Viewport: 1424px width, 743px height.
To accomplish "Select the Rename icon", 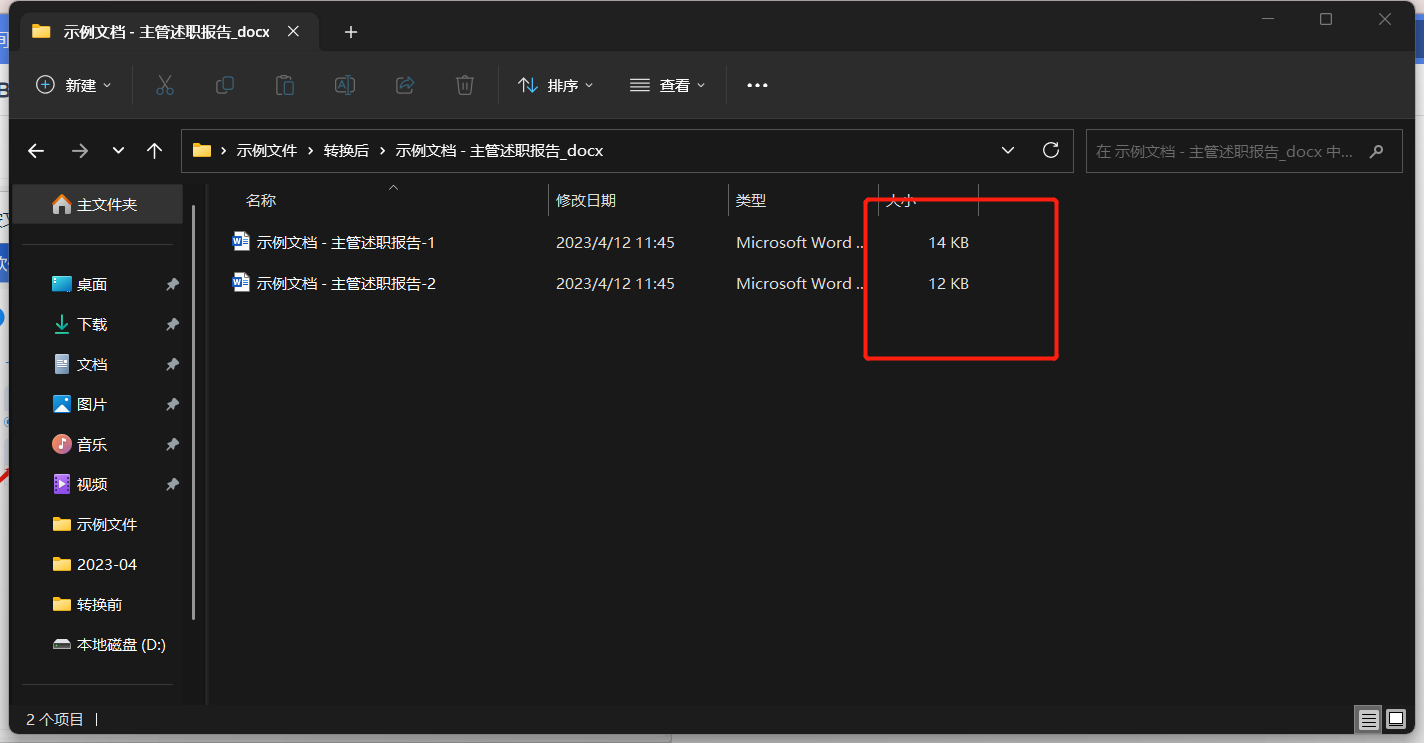I will click(x=344, y=85).
